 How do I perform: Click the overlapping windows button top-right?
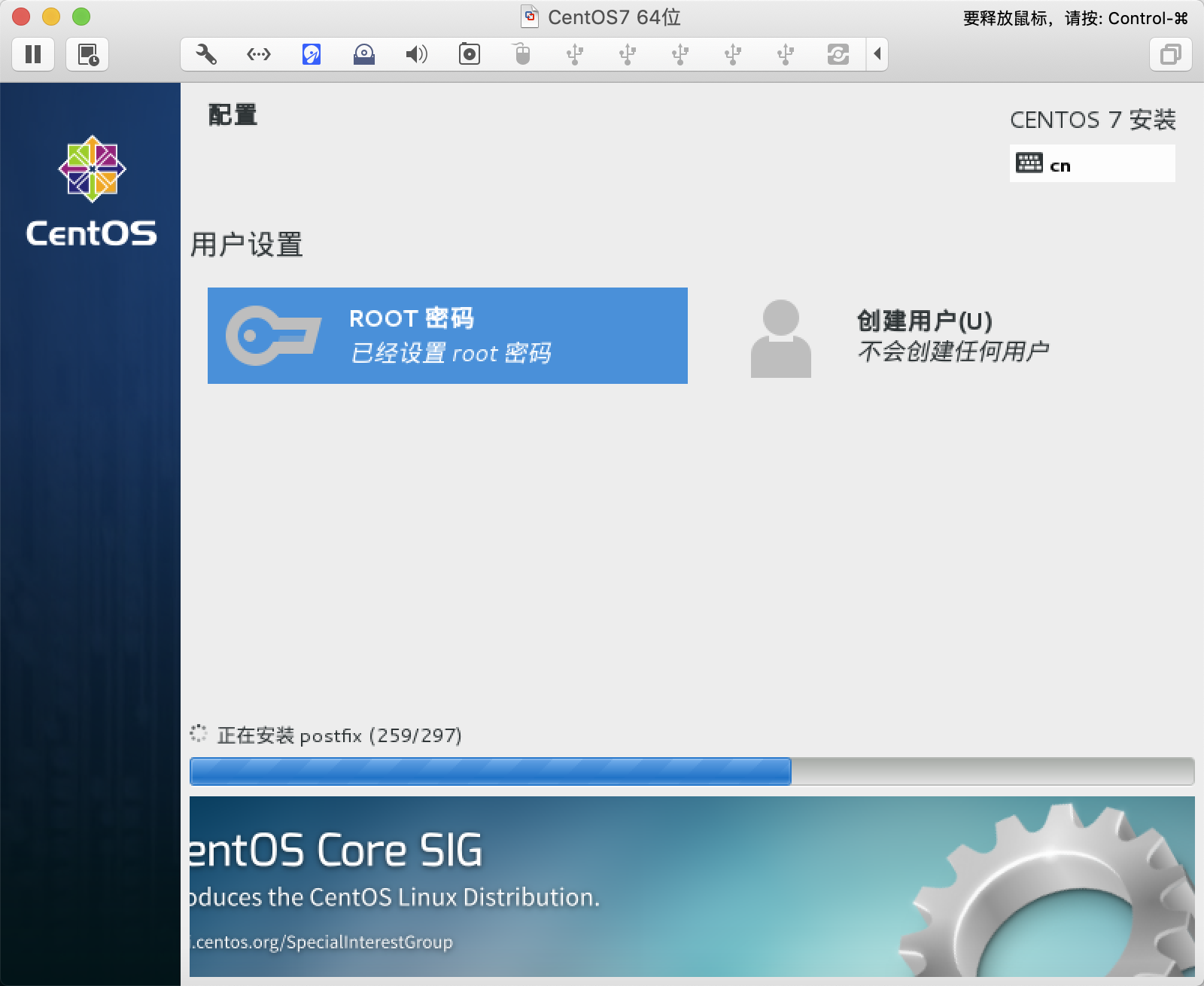tap(1170, 54)
